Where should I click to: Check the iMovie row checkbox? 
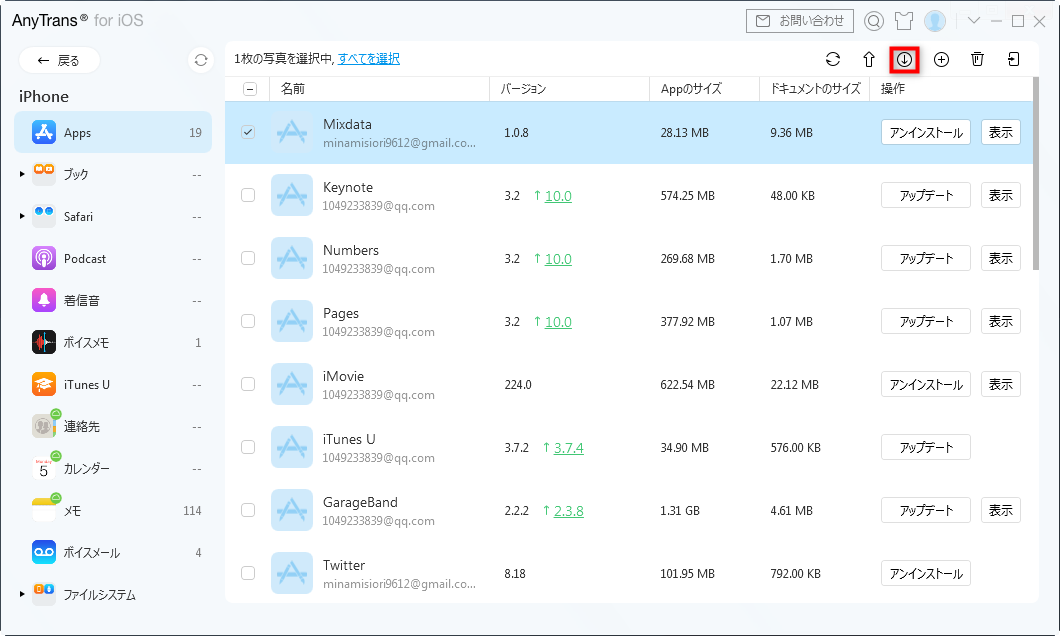(248, 384)
